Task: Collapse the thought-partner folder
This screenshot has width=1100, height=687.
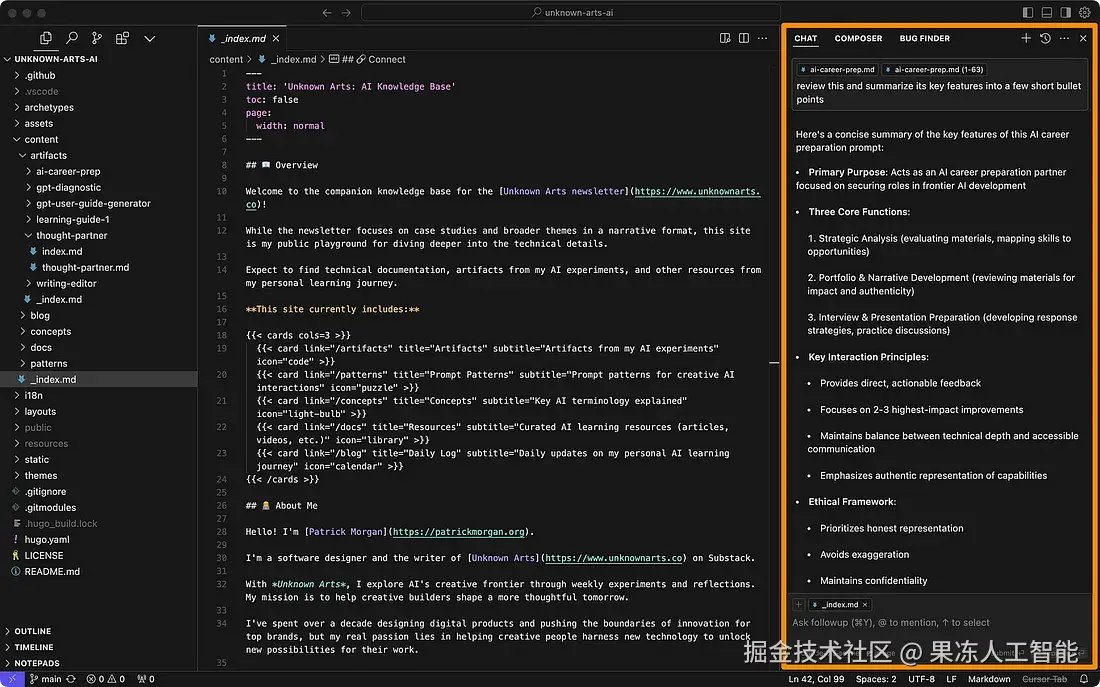Action: pyautogui.click(x=98, y=235)
